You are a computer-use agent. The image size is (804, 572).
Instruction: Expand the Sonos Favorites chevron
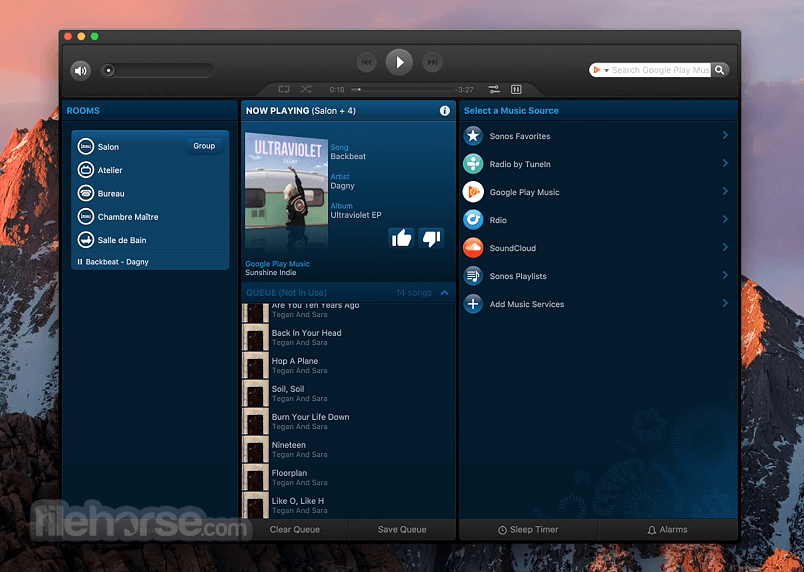pyautogui.click(x=725, y=135)
